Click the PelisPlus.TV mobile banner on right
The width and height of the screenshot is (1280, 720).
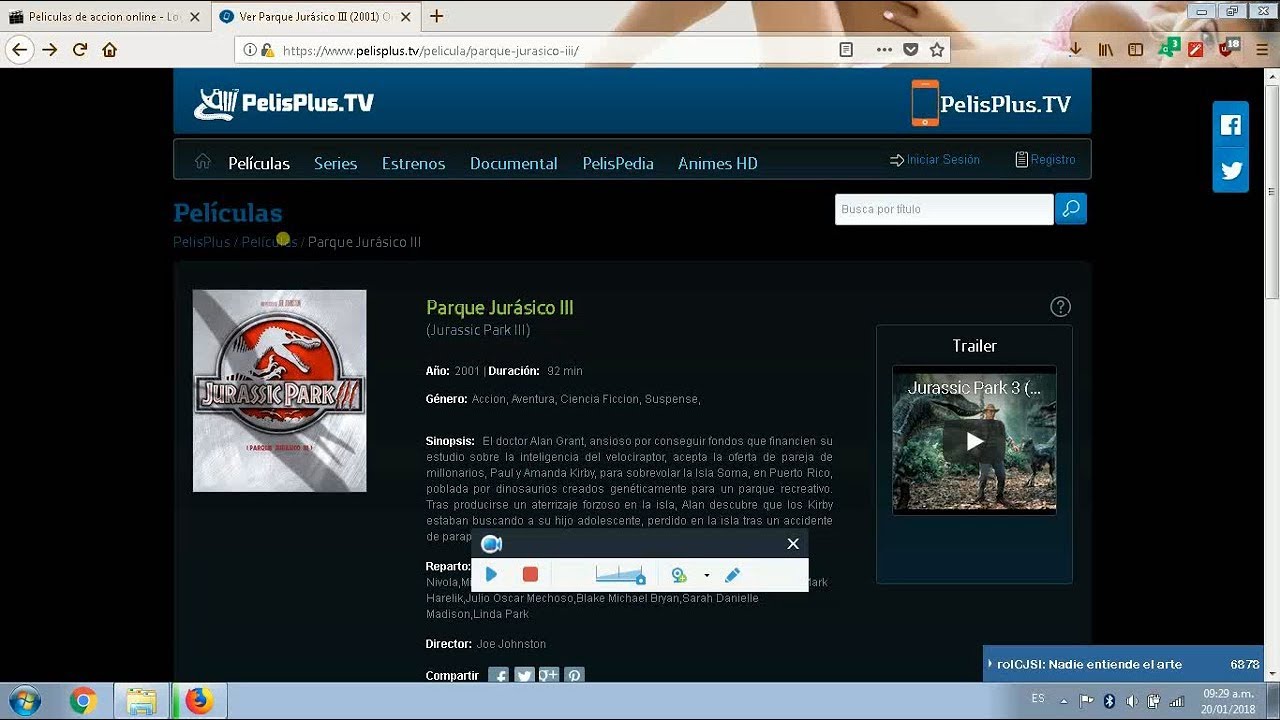[991, 103]
